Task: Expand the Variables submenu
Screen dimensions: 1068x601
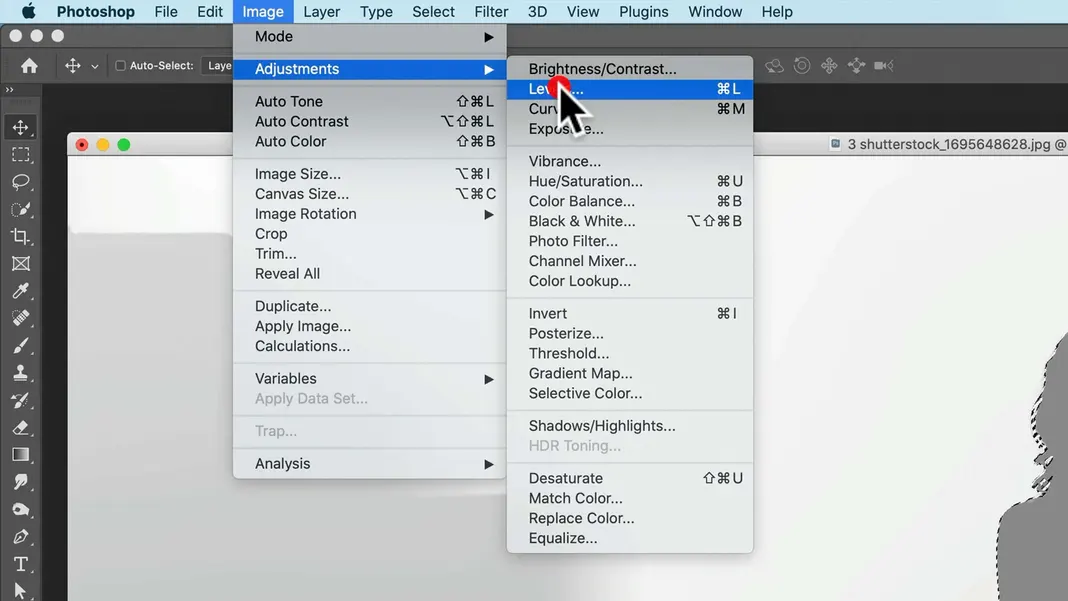Action: click(370, 378)
